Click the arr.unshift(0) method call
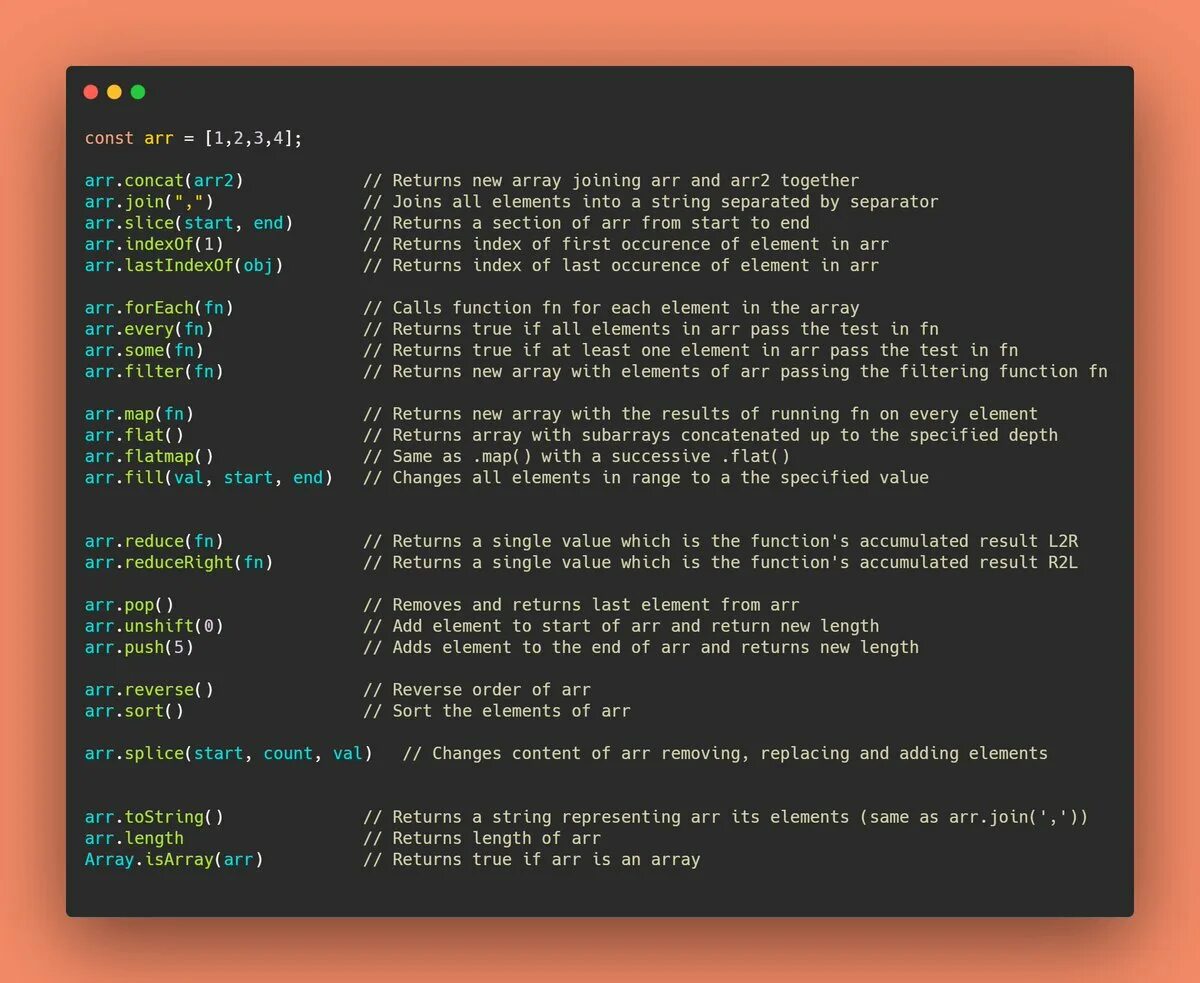Screen dimensions: 1200x983 pos(154,626)
